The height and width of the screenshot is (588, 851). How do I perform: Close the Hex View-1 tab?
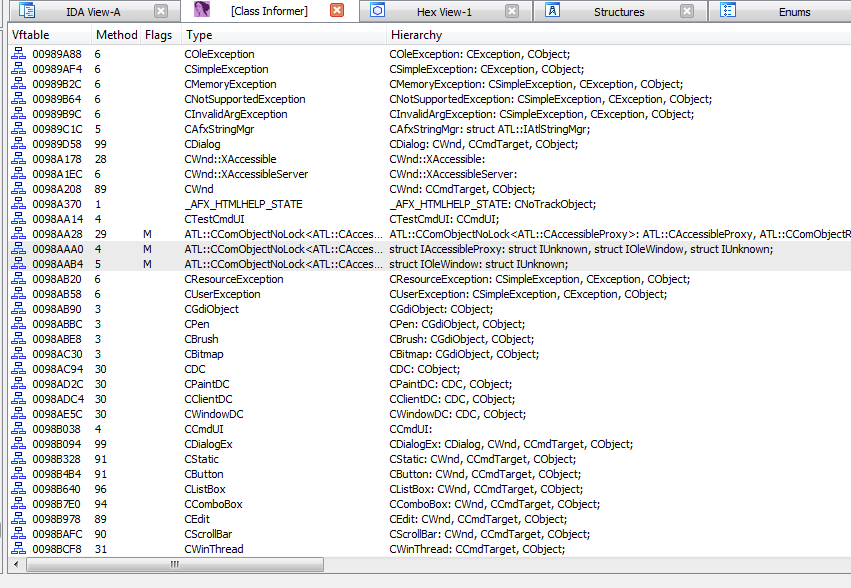coord(512,11)
